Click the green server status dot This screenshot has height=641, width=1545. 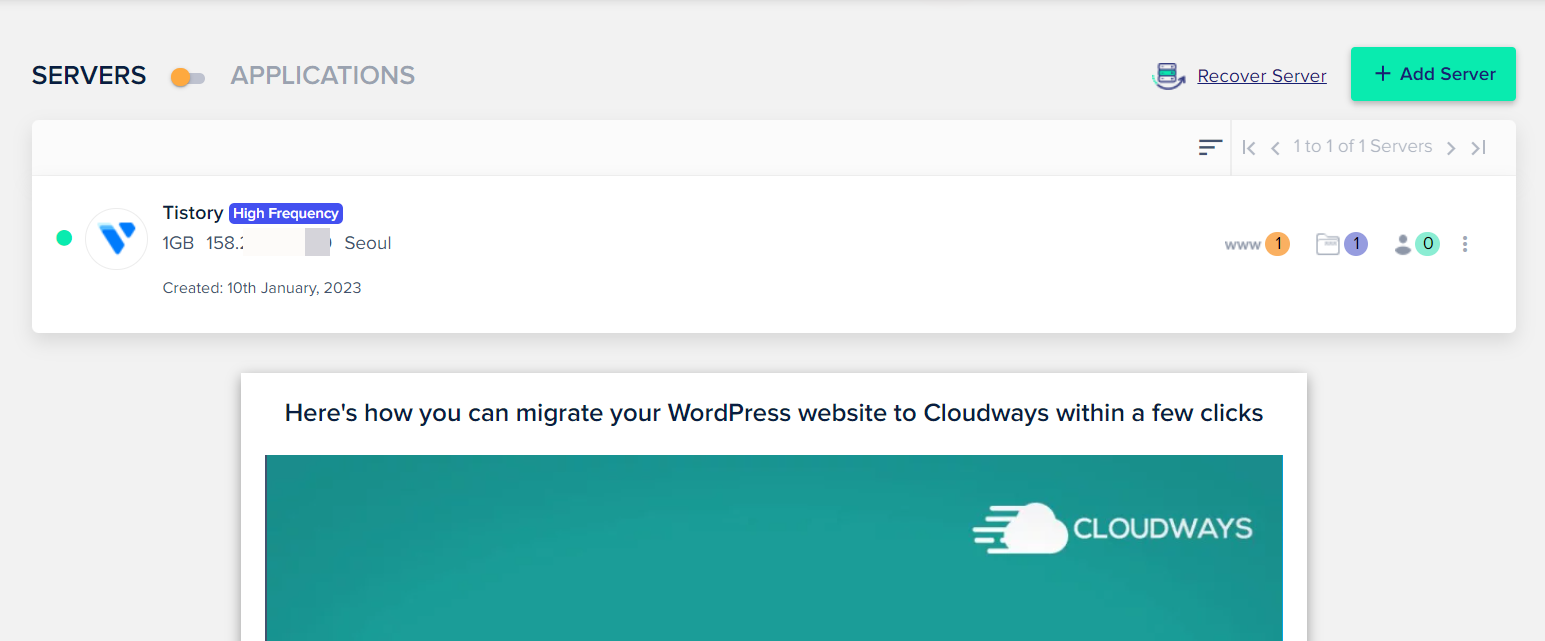coord(64,238)
